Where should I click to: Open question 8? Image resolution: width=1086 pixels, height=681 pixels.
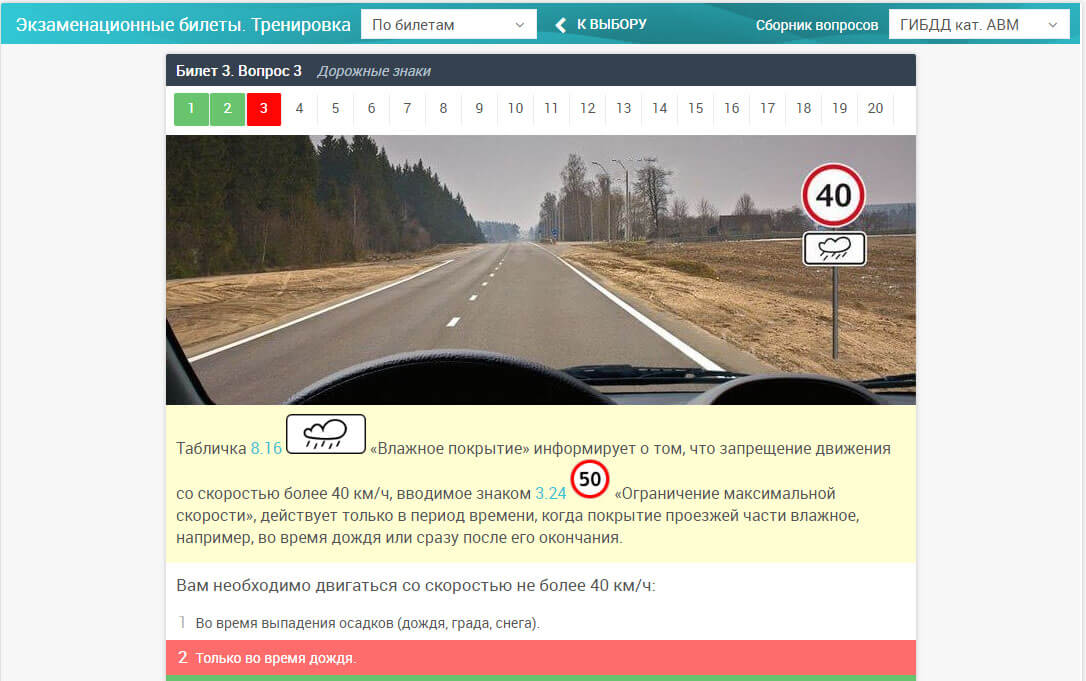click(443, 109)
